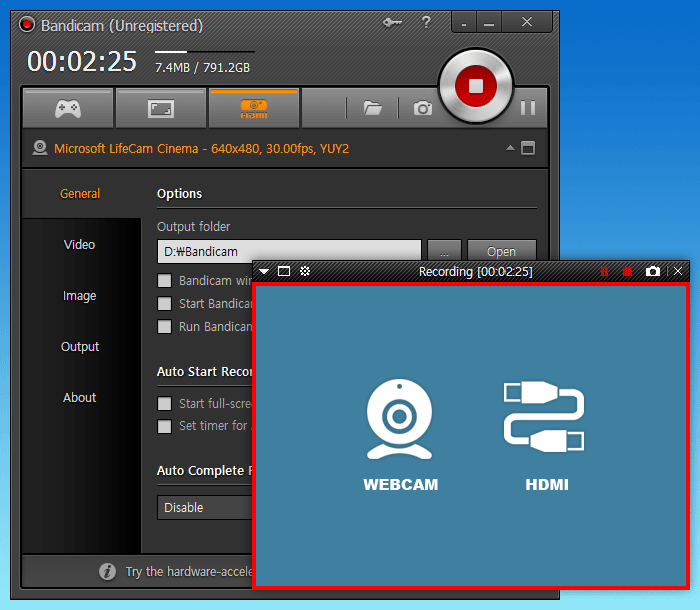Browse for output folder with the ... button
The image size is (700, 610).
(x=444, y=251)
